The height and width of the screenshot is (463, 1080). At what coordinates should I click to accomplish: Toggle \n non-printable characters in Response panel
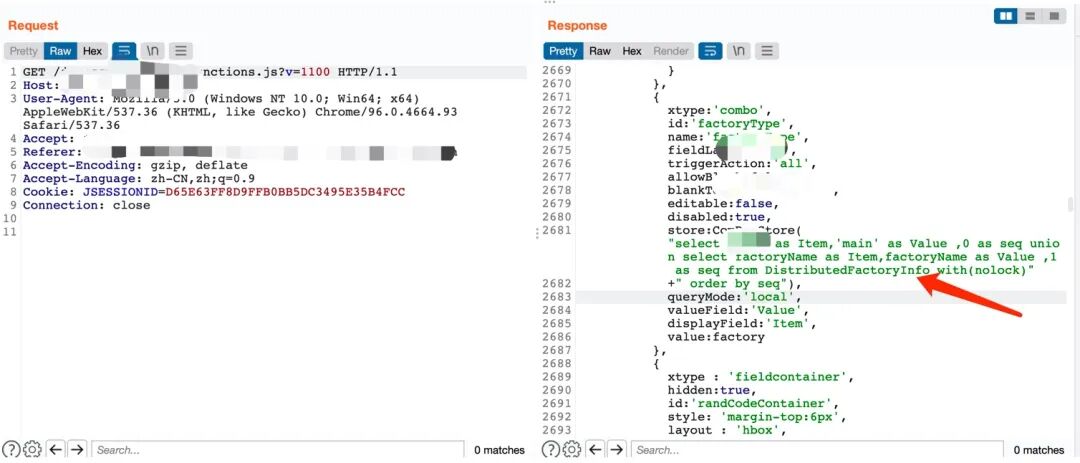click(x=738, y=51)
